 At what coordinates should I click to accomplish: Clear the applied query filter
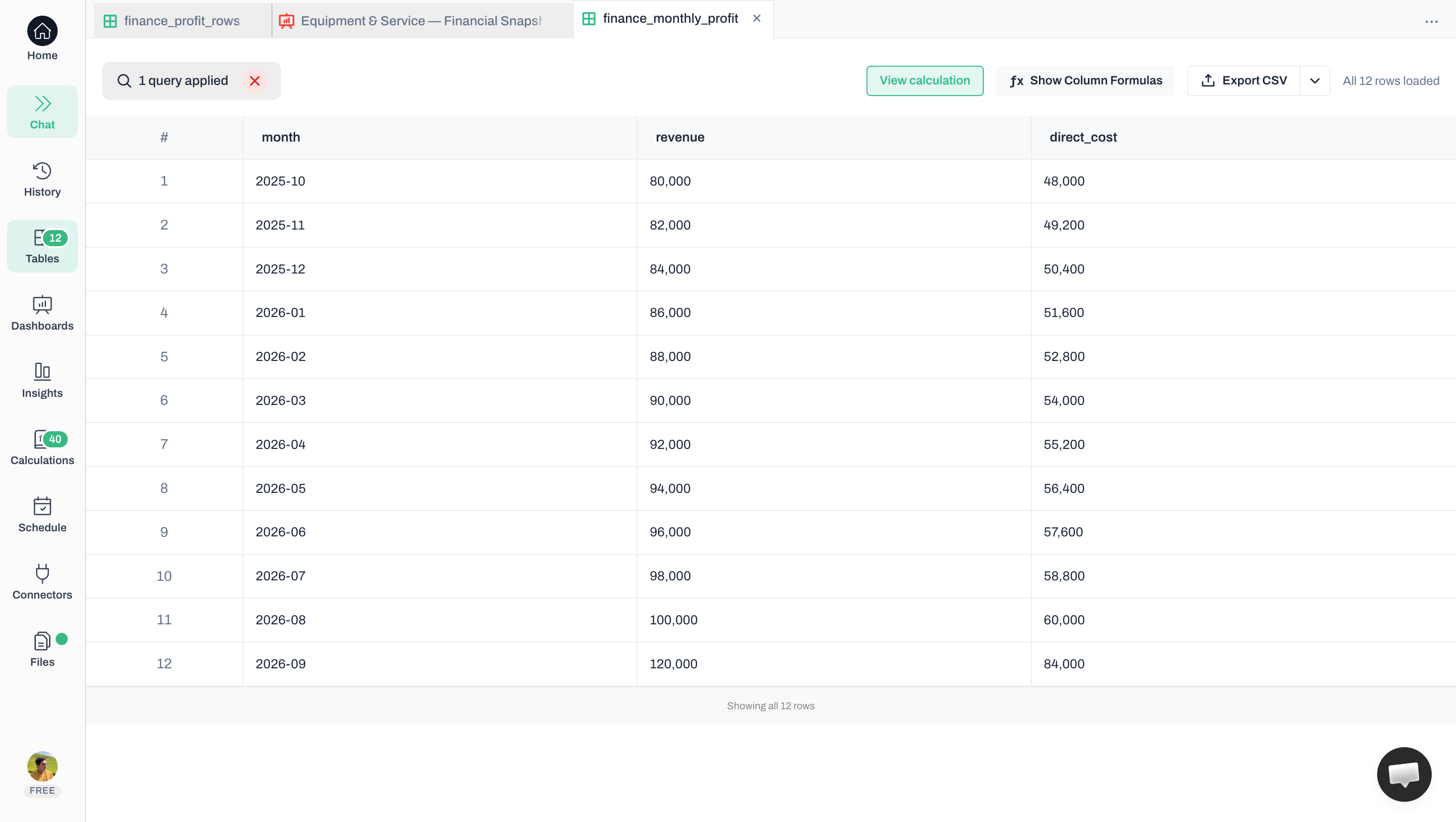[255, 81]
